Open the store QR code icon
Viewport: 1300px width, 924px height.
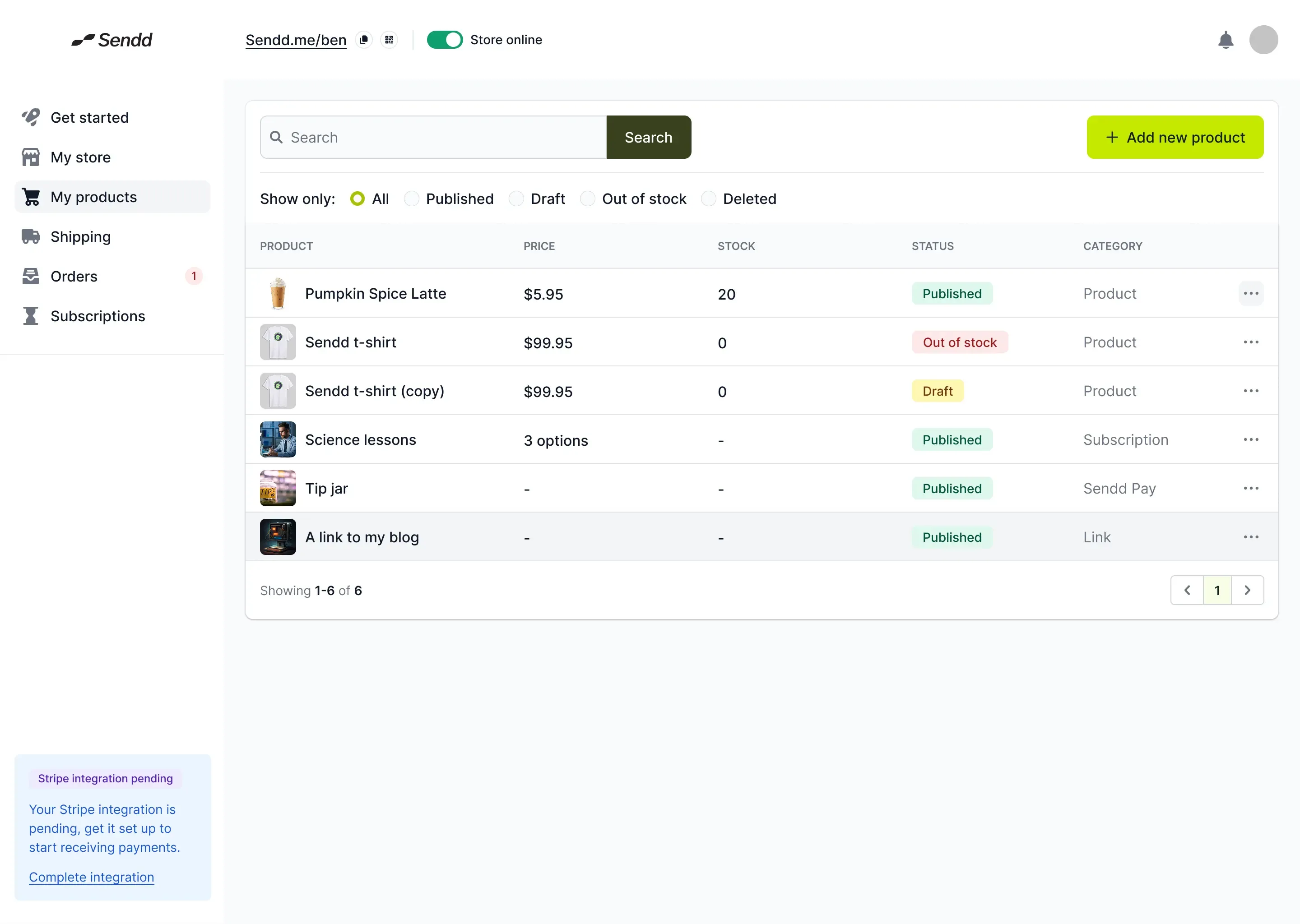pos(389,40)
